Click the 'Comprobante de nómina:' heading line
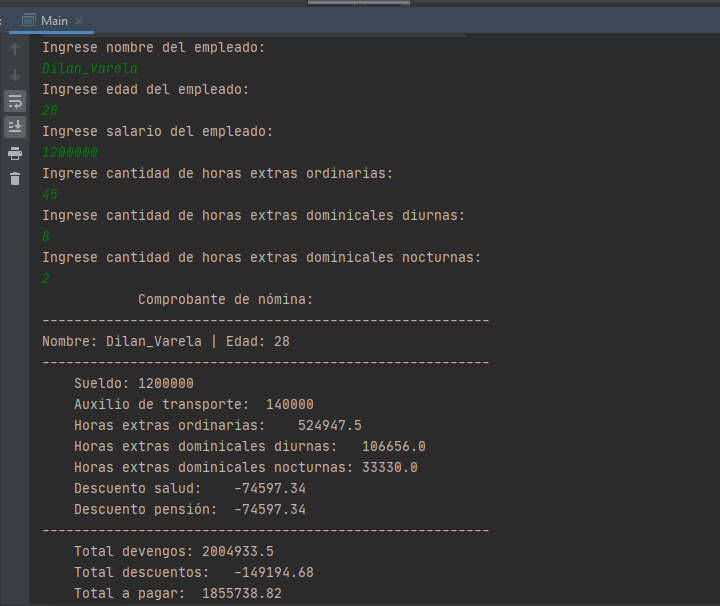 coord(225,299)
